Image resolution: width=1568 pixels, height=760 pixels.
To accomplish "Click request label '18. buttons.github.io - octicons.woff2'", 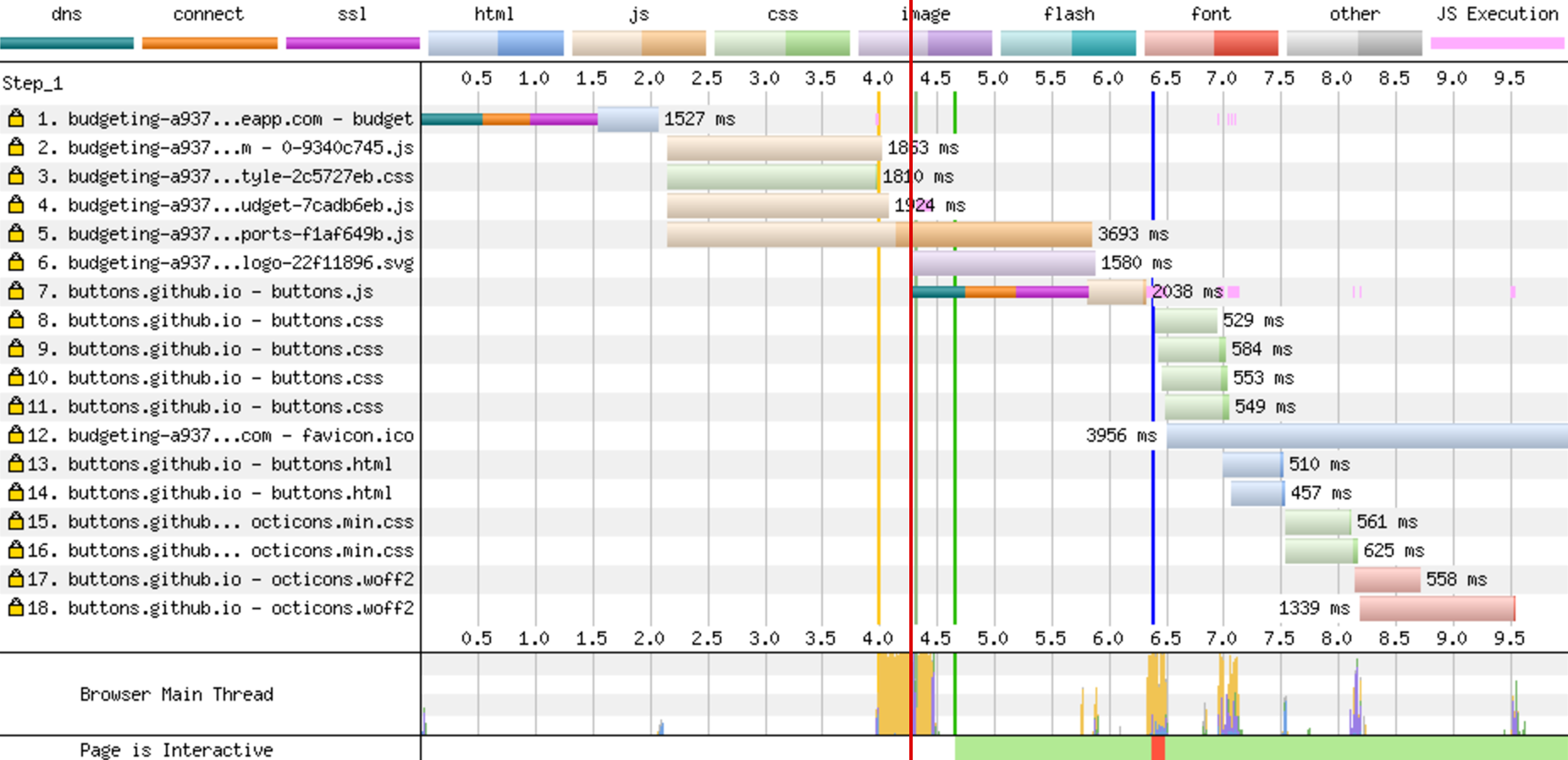I will 220,608.
